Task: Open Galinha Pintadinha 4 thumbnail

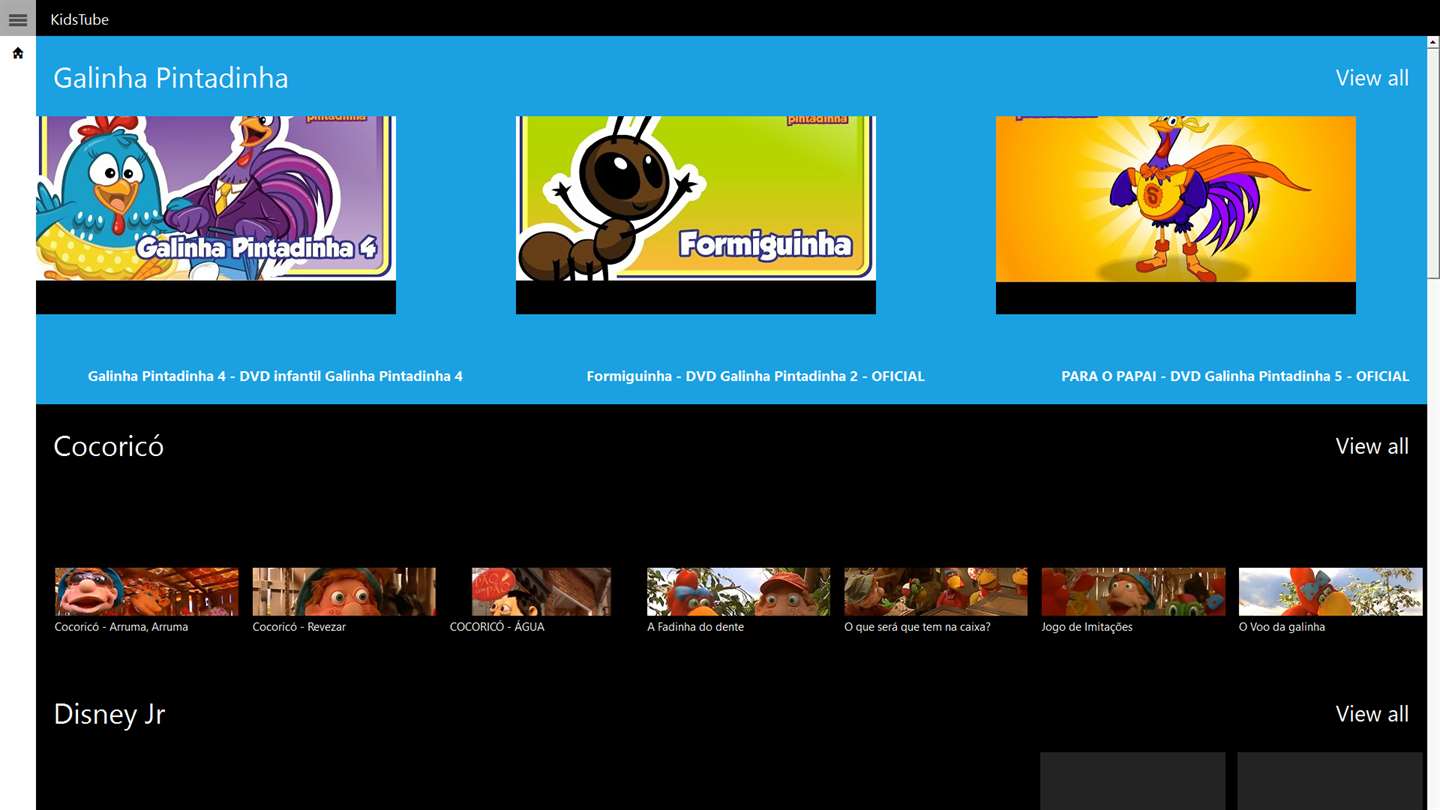Action: 216,215
